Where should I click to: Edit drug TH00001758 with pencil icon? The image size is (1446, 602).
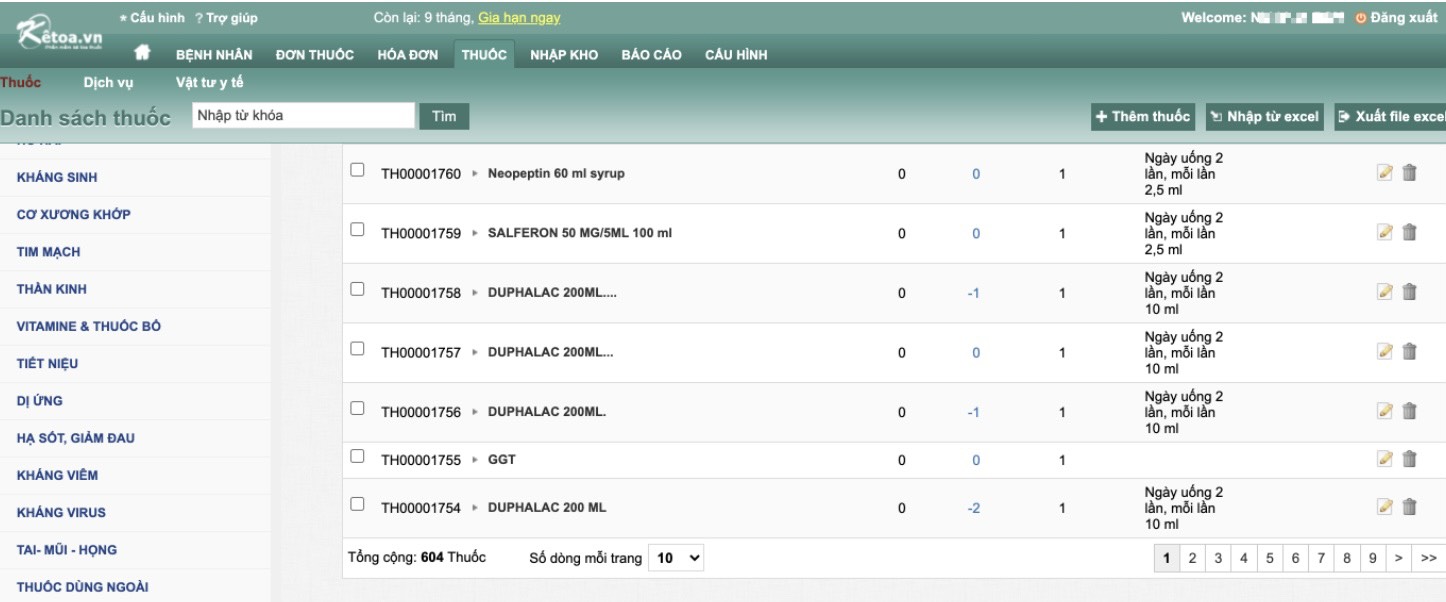[1385, 292]
